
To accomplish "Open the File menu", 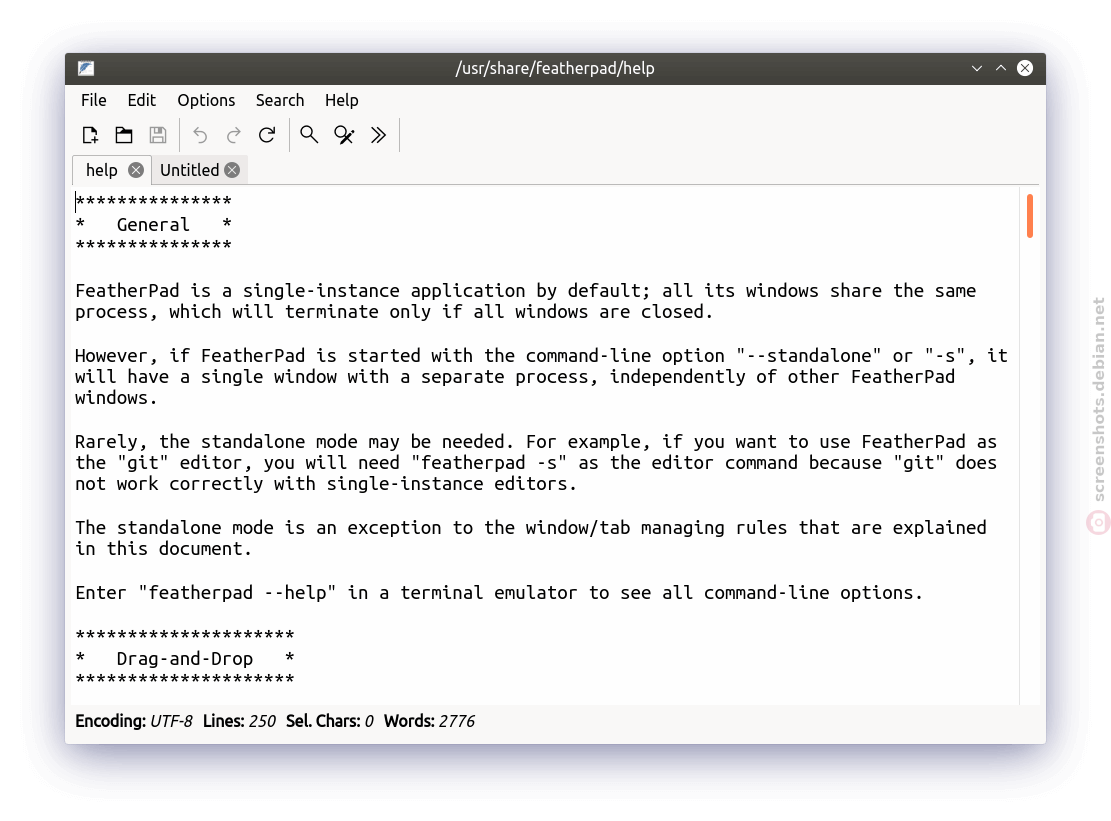I will pos(94,100).
